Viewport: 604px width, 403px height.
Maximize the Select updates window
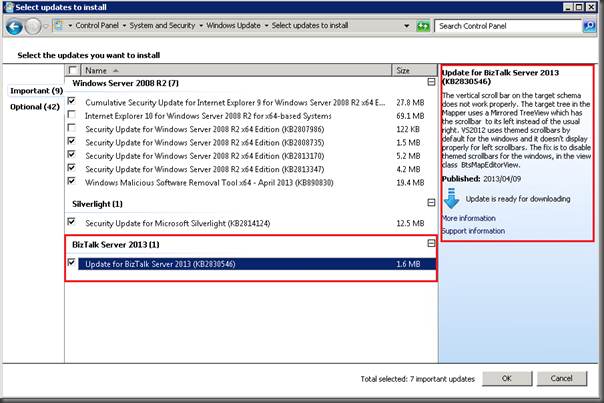(x=579, y=7)
